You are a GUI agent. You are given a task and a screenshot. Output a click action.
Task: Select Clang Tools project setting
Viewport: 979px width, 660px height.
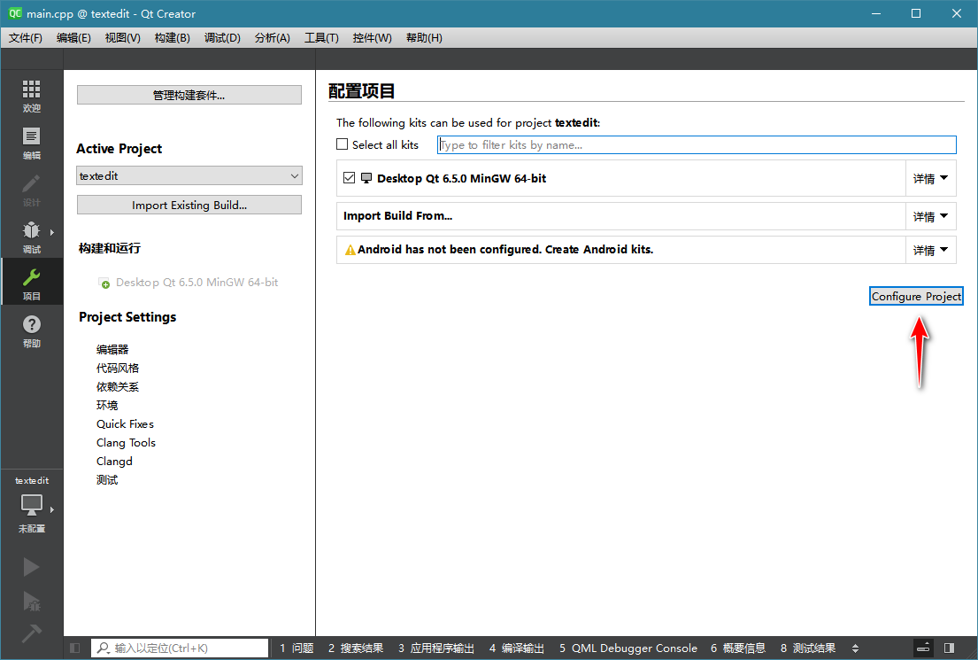point(125,443)
